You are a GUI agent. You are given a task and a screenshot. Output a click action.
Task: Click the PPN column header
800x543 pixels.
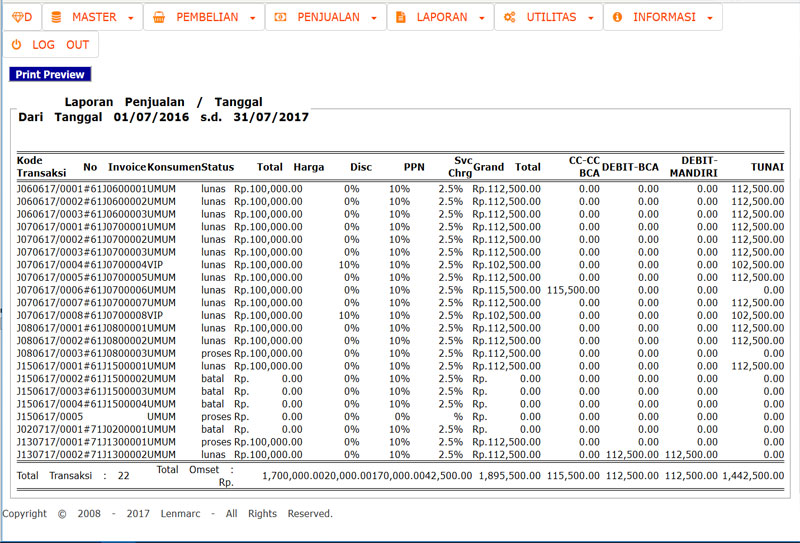click(x=414, y=167)
